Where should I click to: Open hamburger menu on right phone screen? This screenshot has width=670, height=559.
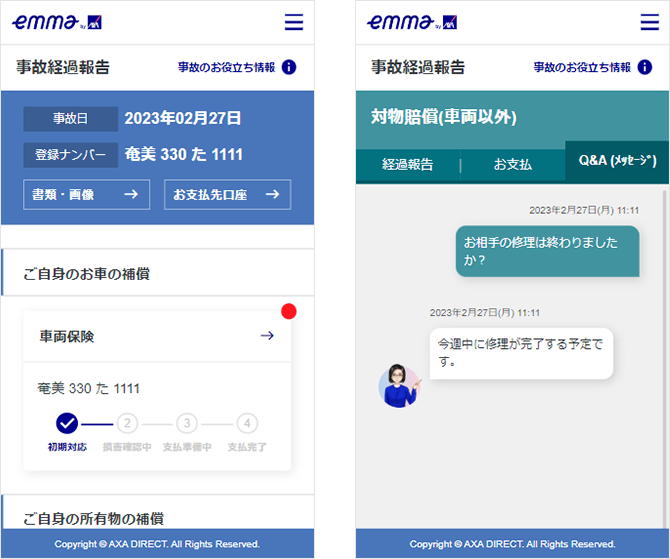(649, 22)
